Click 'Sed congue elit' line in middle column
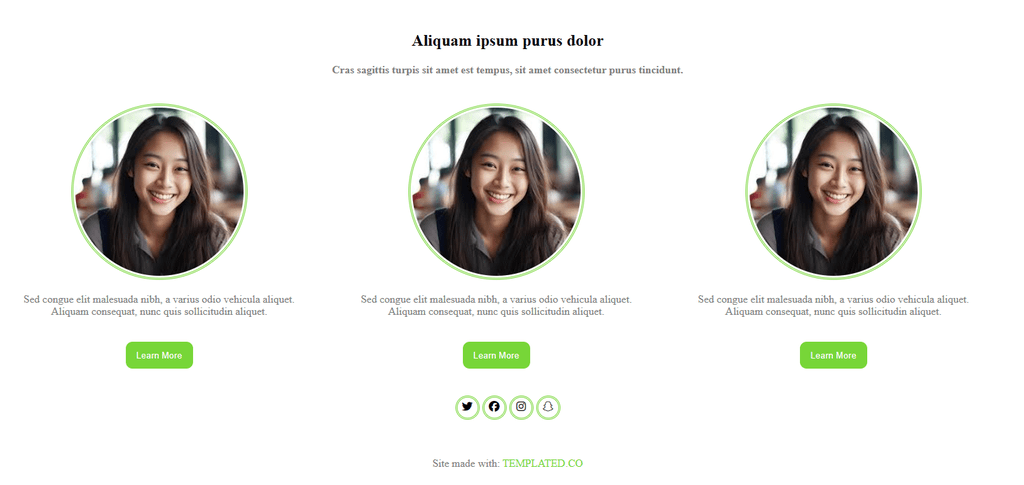Screen dimensions: 1024x485 click(x=496, y=300)
